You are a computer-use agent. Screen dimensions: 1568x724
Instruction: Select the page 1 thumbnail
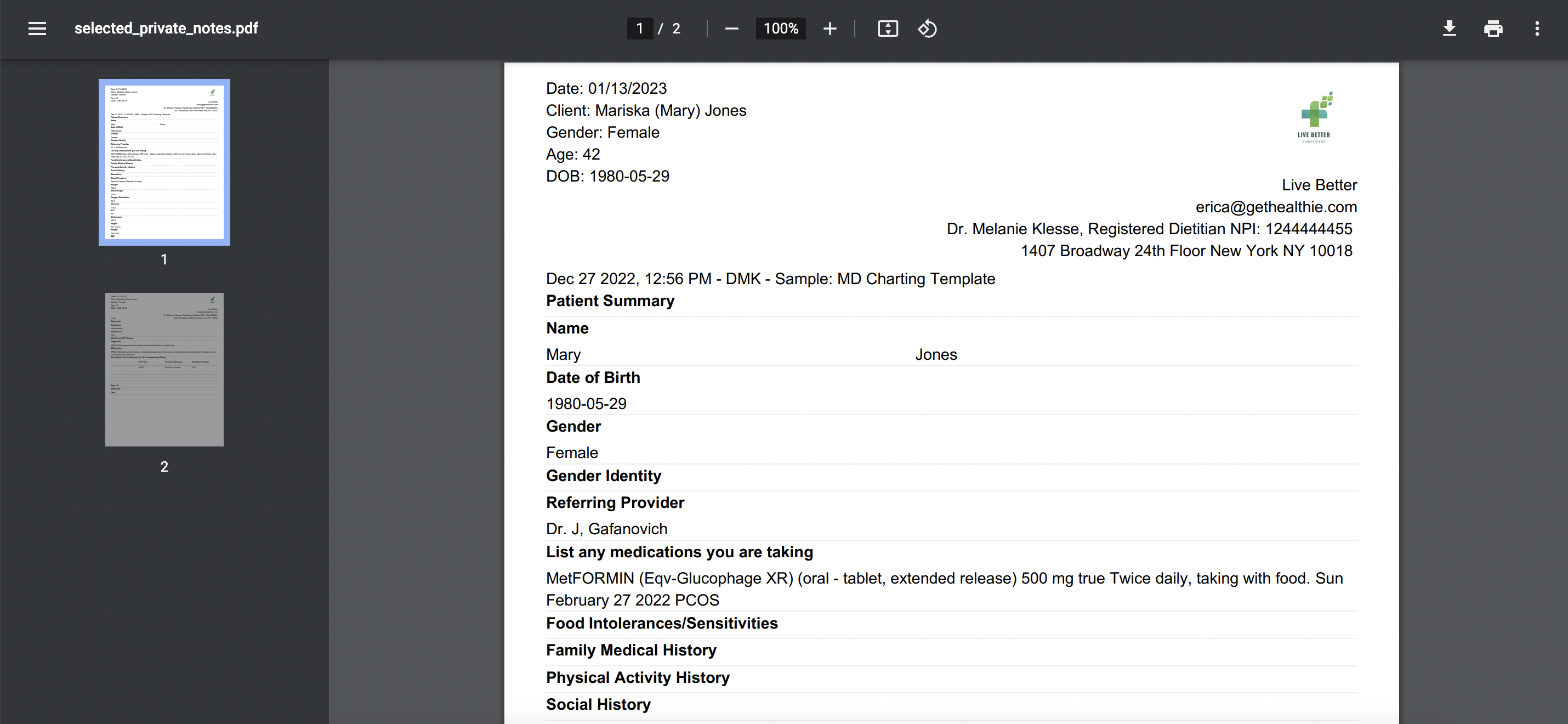pos(164,162)
